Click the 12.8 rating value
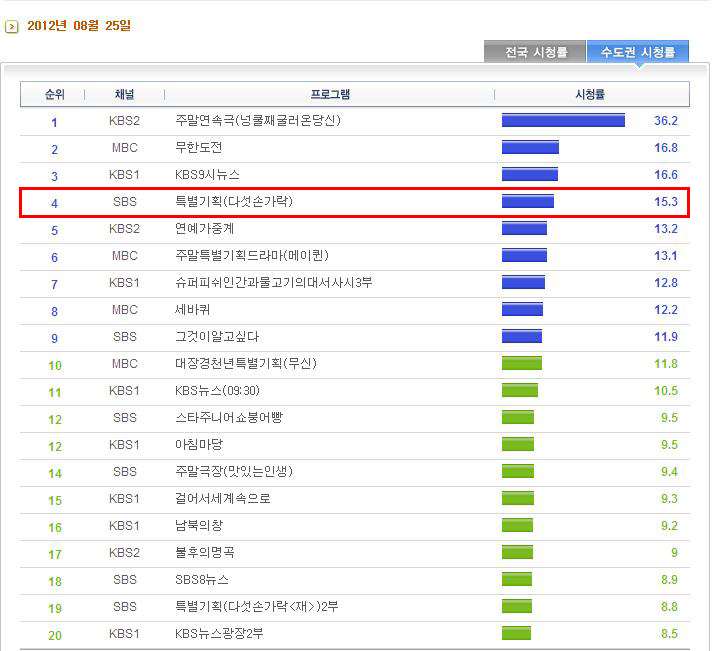713x651 pixels. (x=666, y=283)
